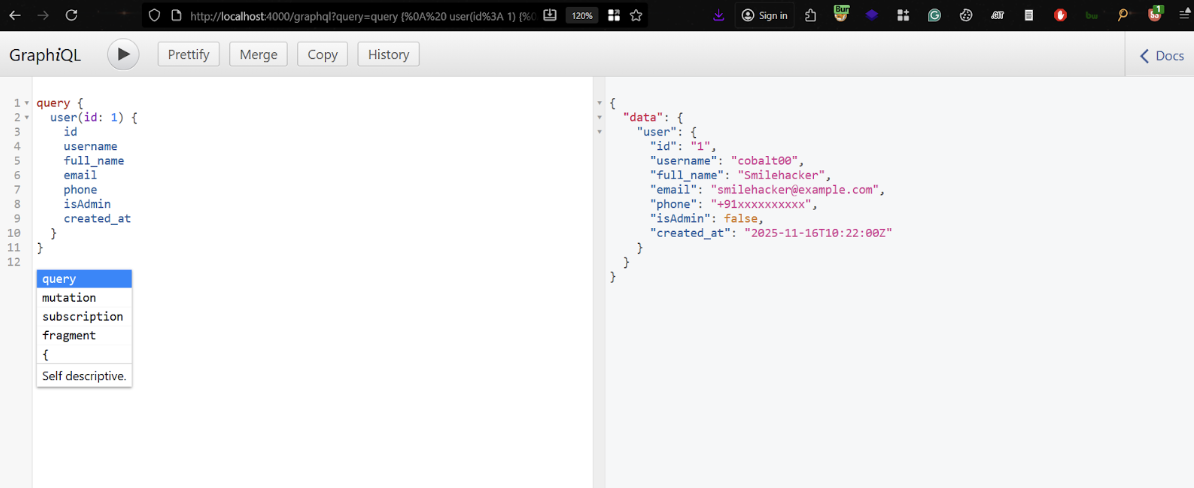This screenshot has height=488, width=1194.
Task: Click the document page extension icon
Action: [1028, 15]
